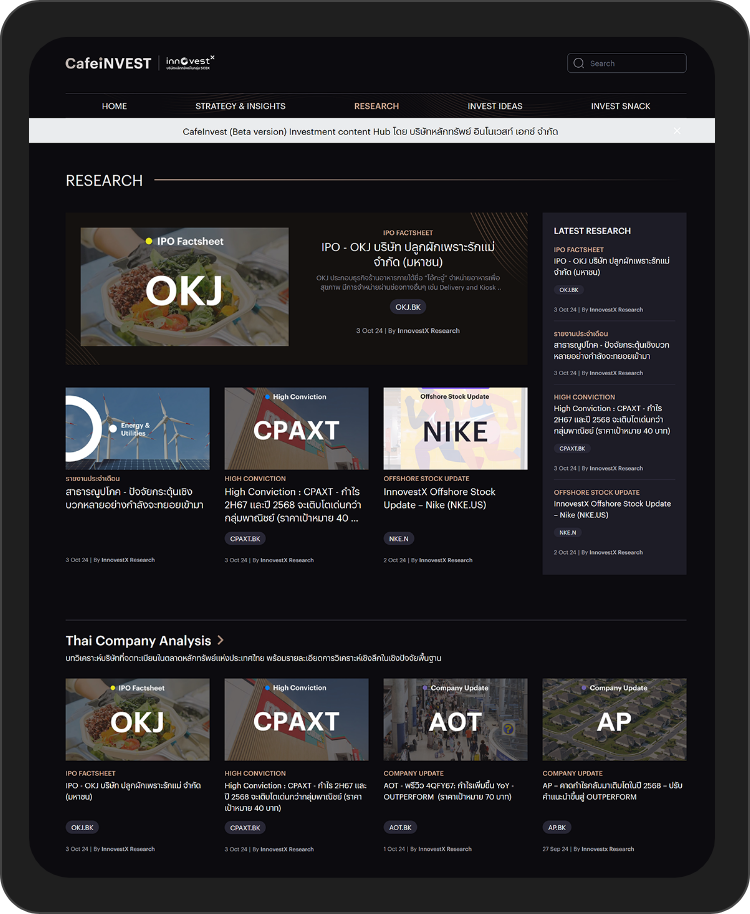Go to STRATEGY & INSIGHTS menu
The width and height of the screenshot is (750, 914).
[240, 106]
